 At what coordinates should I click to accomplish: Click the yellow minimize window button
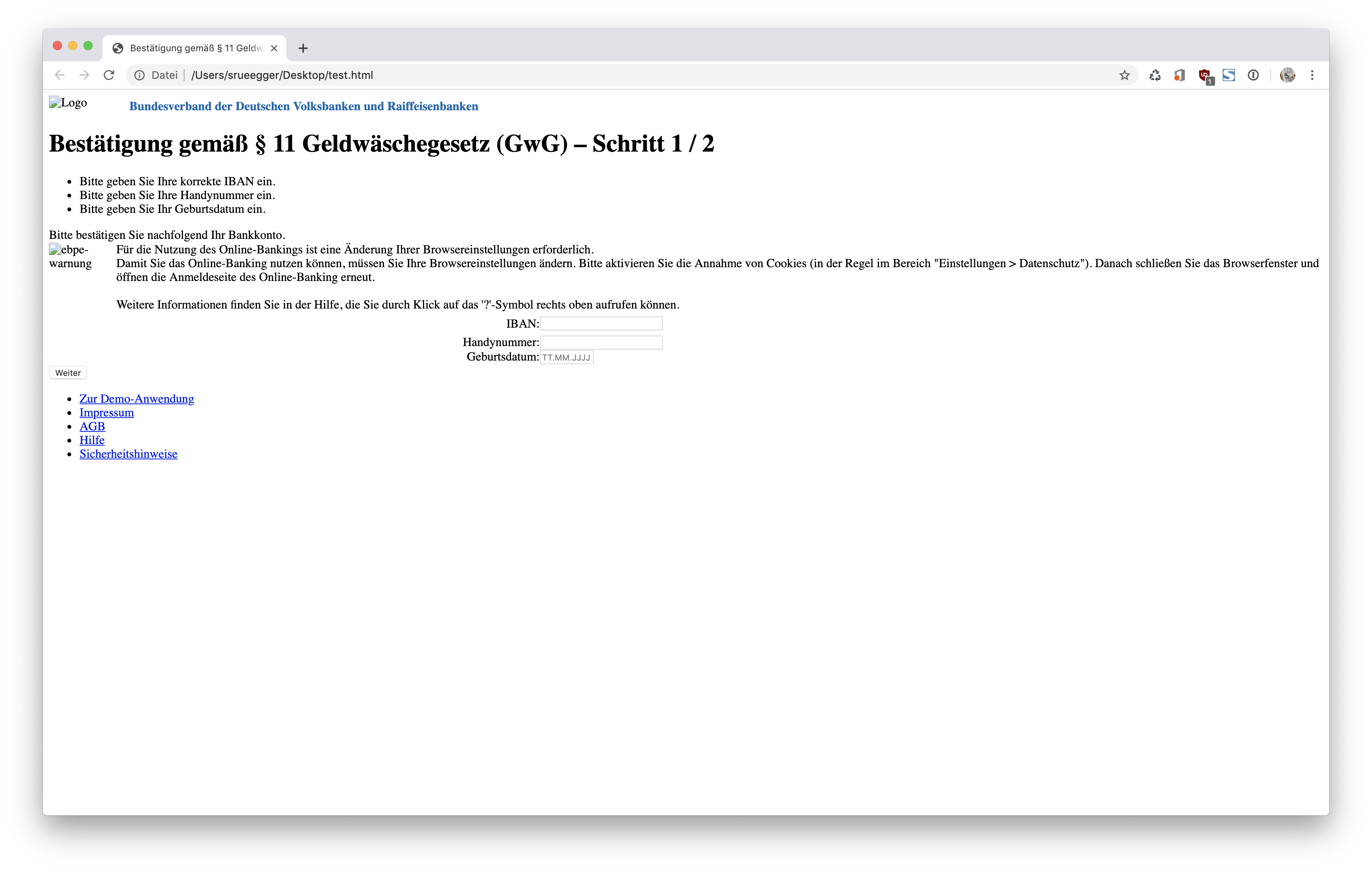coord(72,46)
